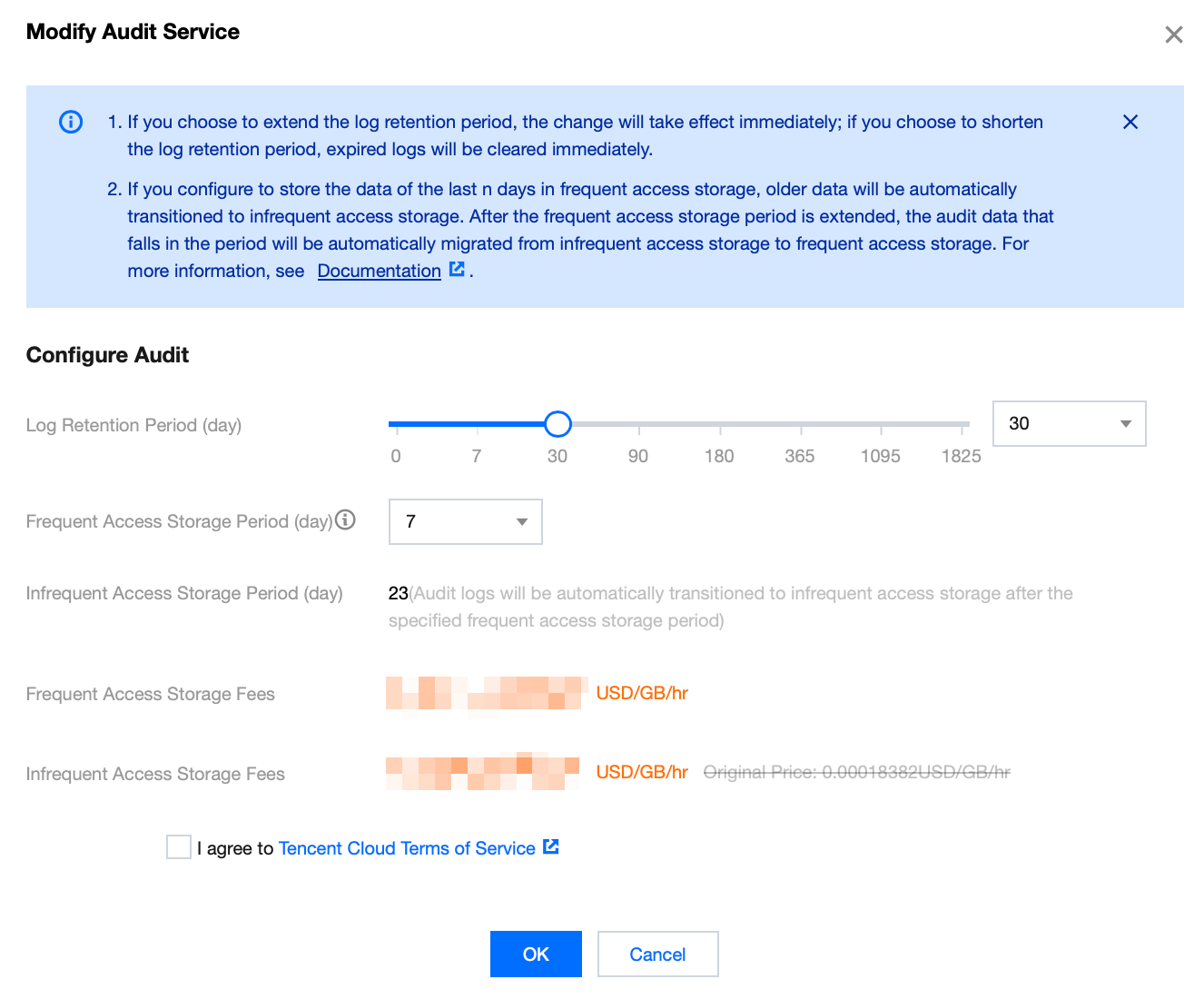
Task: Expand the log retention days dropdown showing 30
Action: pyautogui.click(x=1069, y=423)
